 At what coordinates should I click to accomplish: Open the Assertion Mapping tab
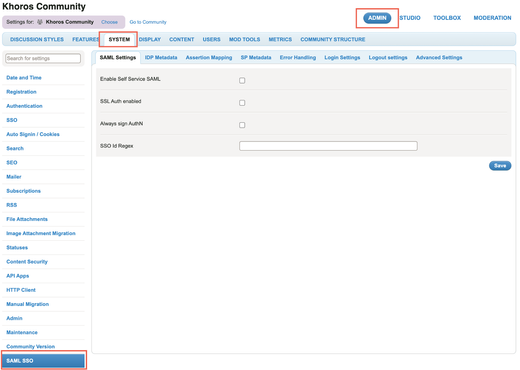coord(209,58)
